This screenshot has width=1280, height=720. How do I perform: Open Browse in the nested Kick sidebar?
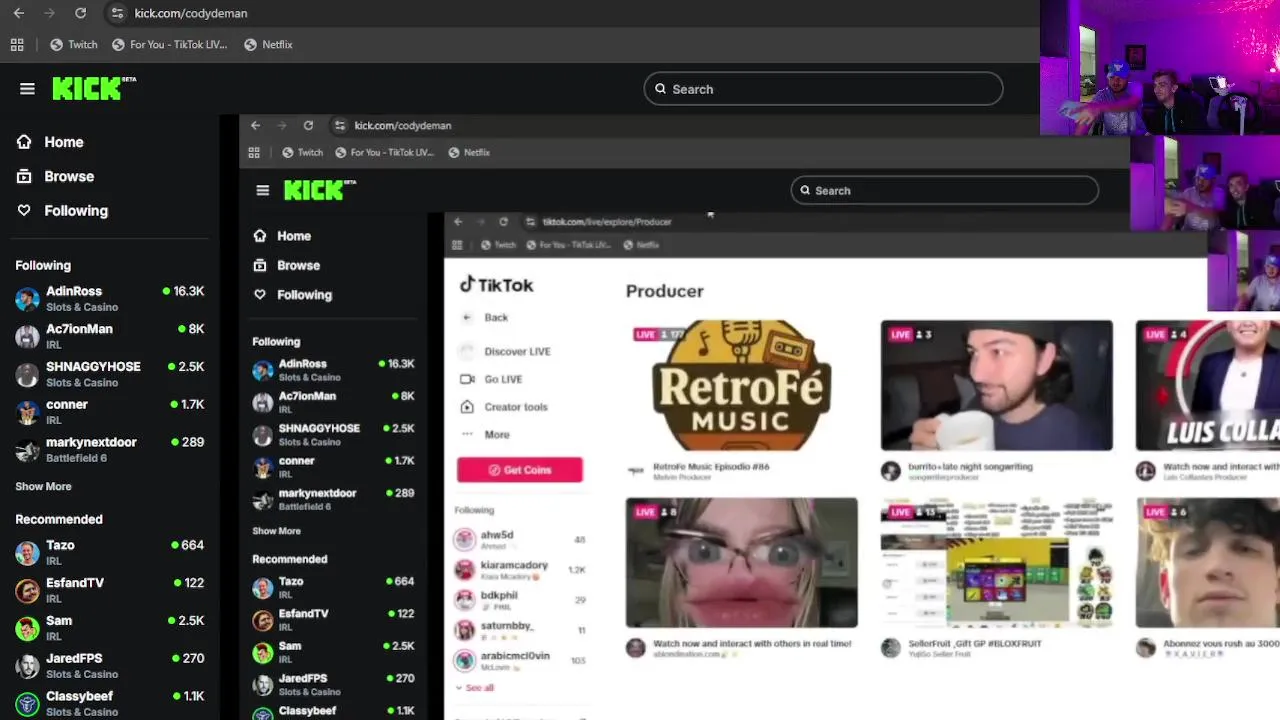299,265
